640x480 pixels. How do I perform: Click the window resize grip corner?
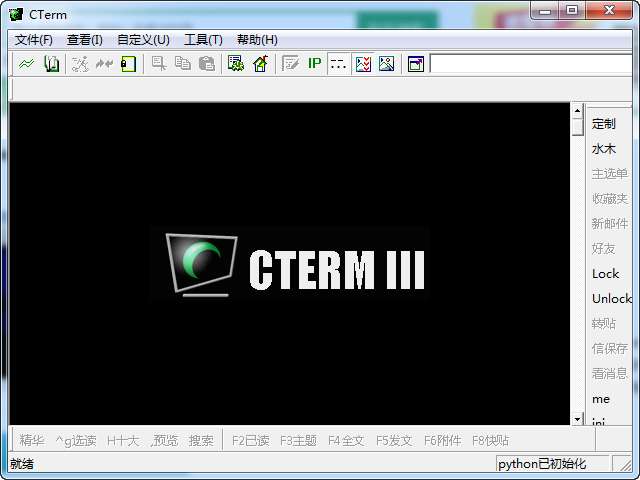(624, 464)
